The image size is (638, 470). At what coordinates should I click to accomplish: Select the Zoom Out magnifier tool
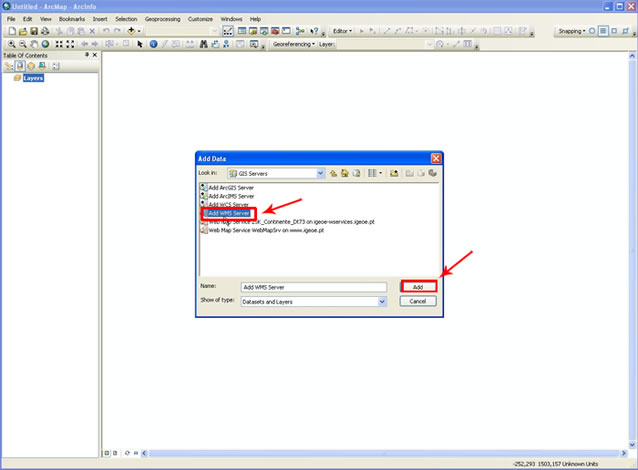pos(23,44)
